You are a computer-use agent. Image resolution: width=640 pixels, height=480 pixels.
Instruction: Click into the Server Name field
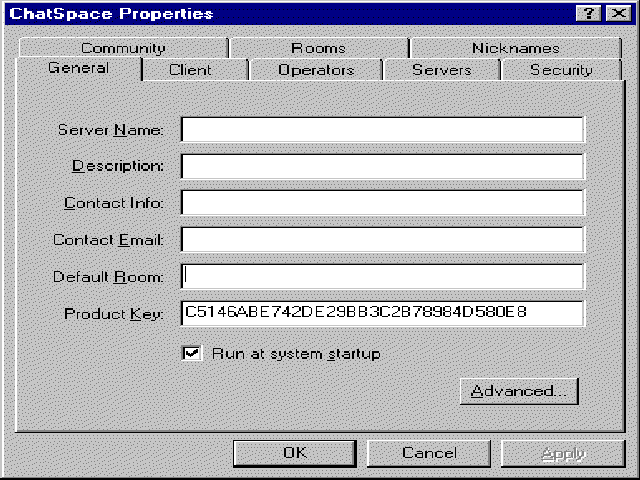(x=382, y=130)
